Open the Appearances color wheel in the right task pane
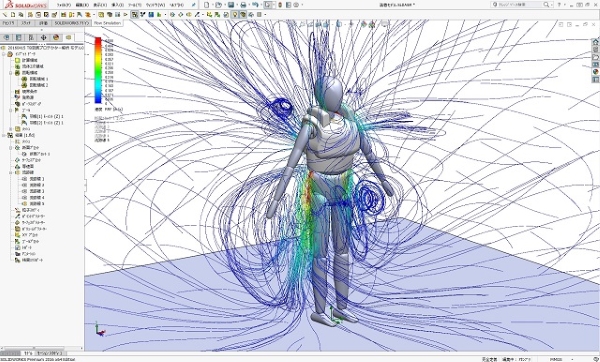This screenshot has height=362, width=600. pyautogui.click(x=595, y=72)
